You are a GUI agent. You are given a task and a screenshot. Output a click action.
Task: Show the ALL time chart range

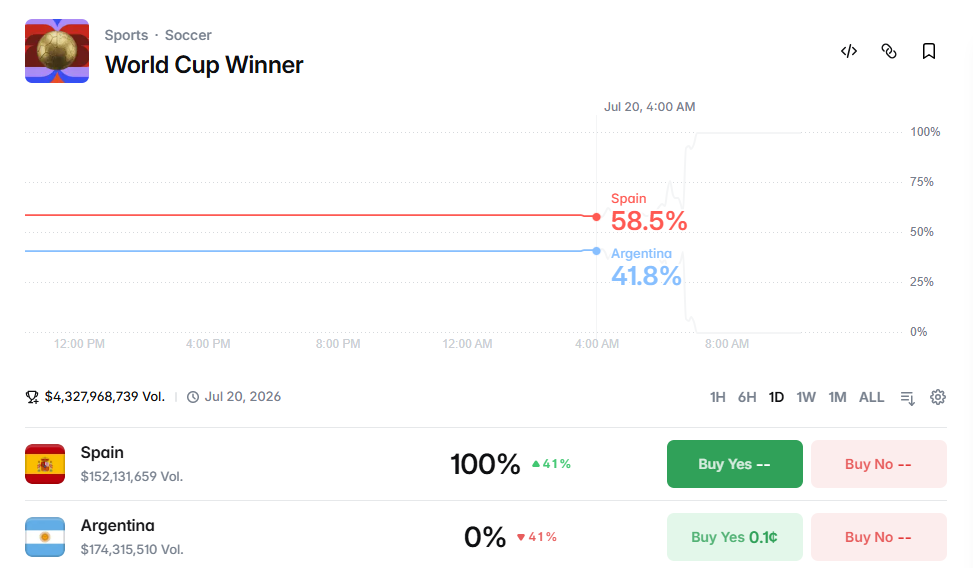click(x=871, y=397)
